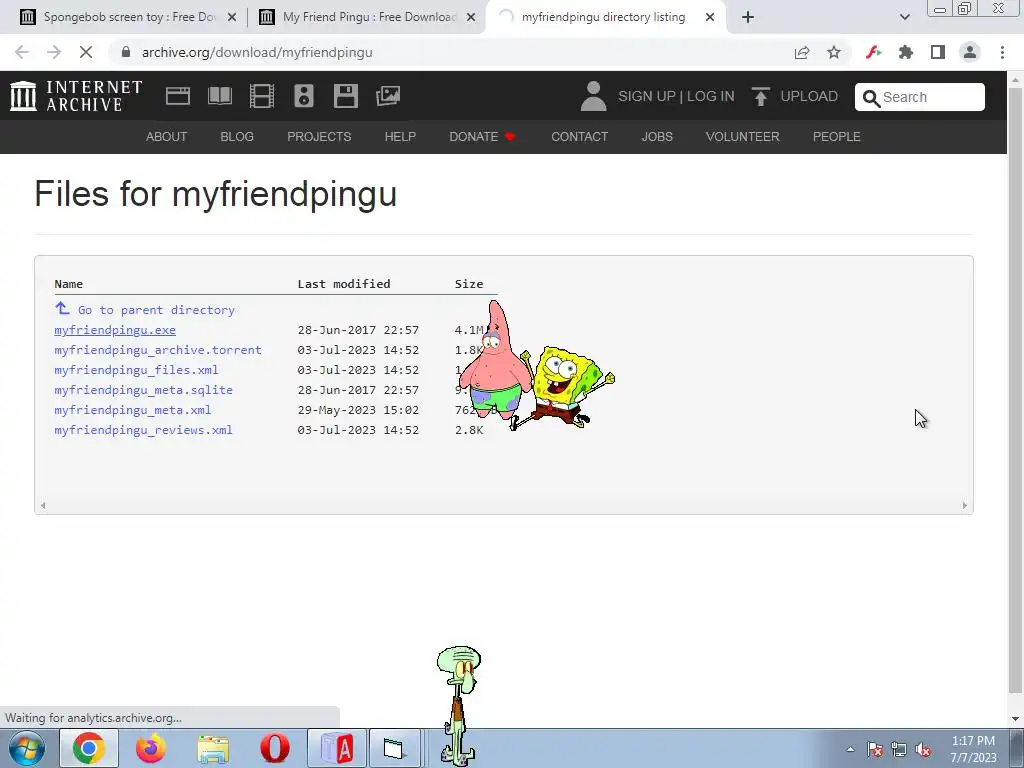The width and height of the screenshot is (1024, 768).
Task: Share this page icon in address bar
Action: (802, 52)
